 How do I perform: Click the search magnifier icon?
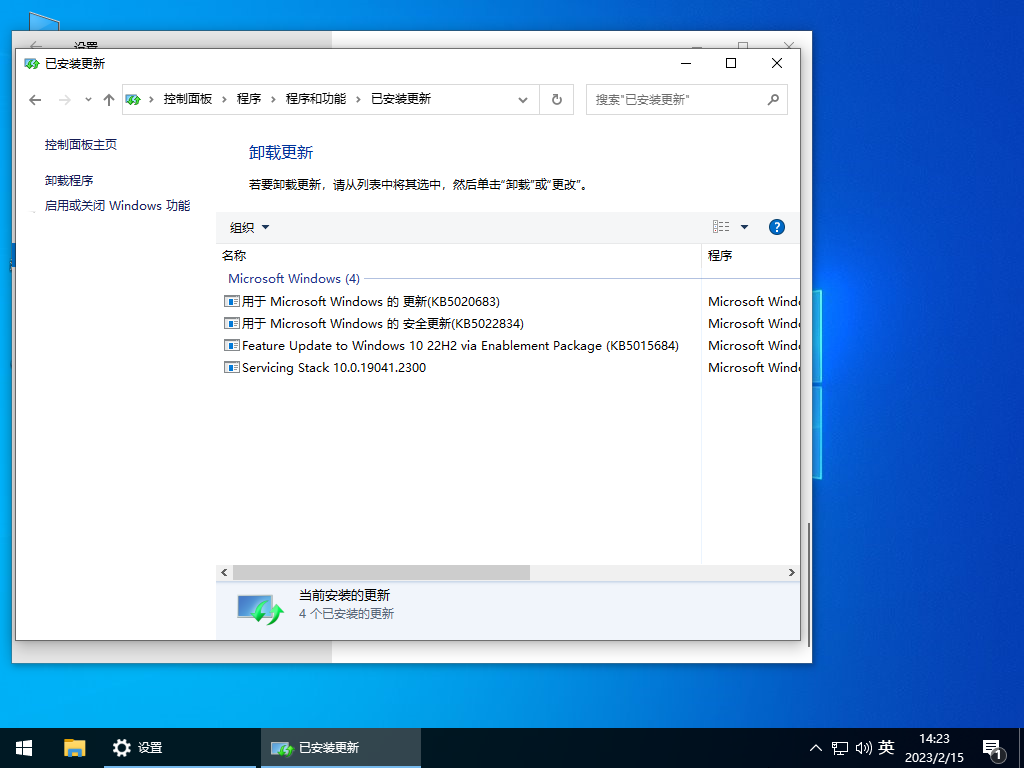(x=773, y=99)
